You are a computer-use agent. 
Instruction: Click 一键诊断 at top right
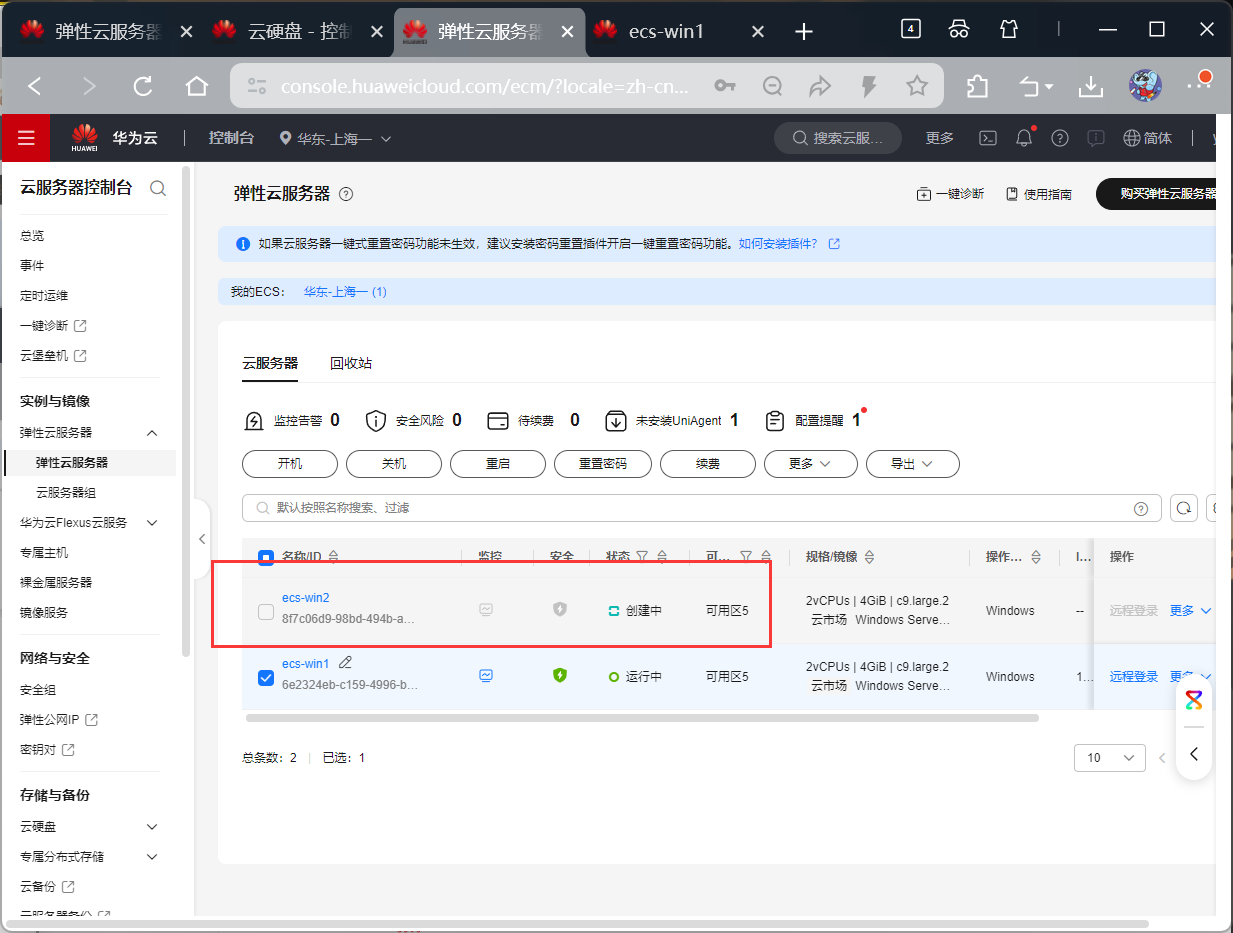click(950, 194)
